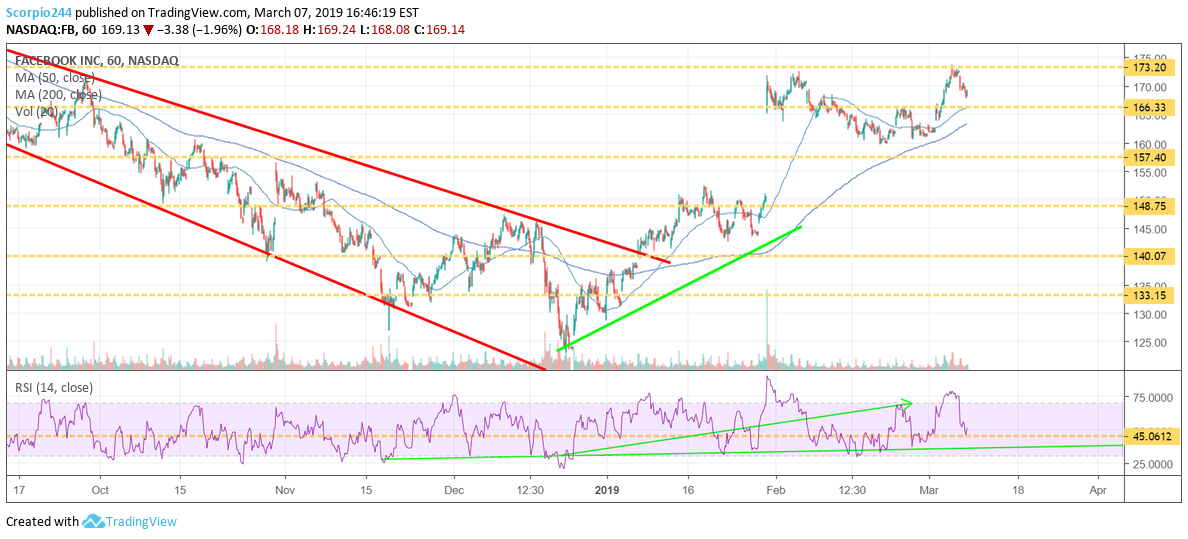Click the 148.75 price level label
Viewport: 1188px width, 539px height.
tap(1150, 206)
